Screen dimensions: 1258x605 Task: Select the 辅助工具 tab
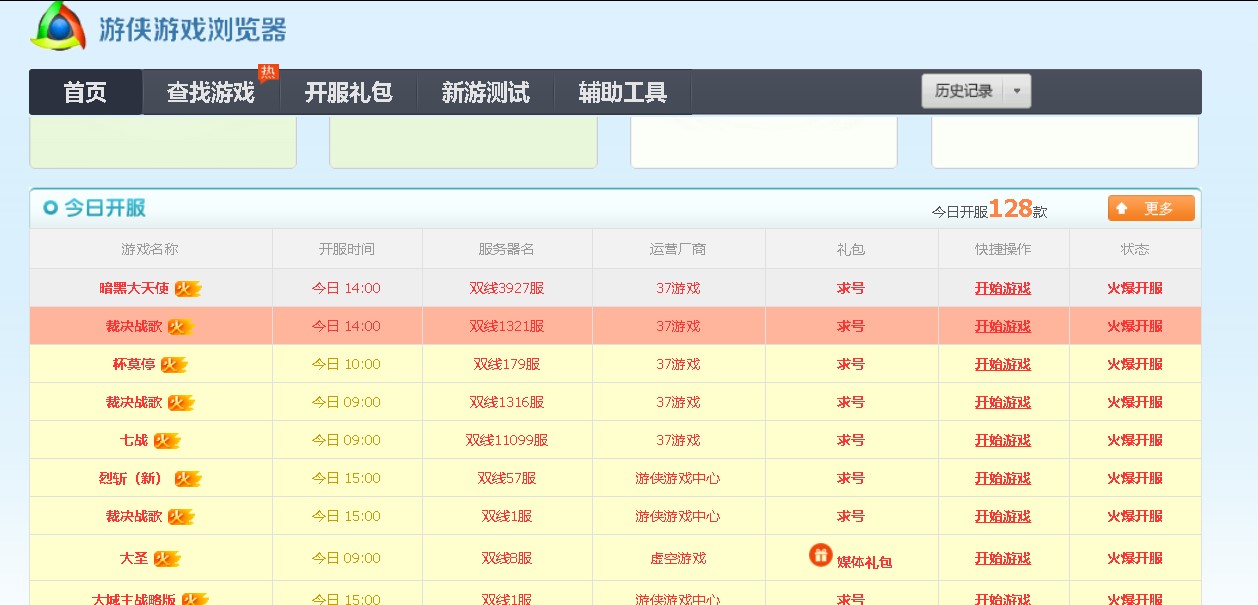(622, 93)
